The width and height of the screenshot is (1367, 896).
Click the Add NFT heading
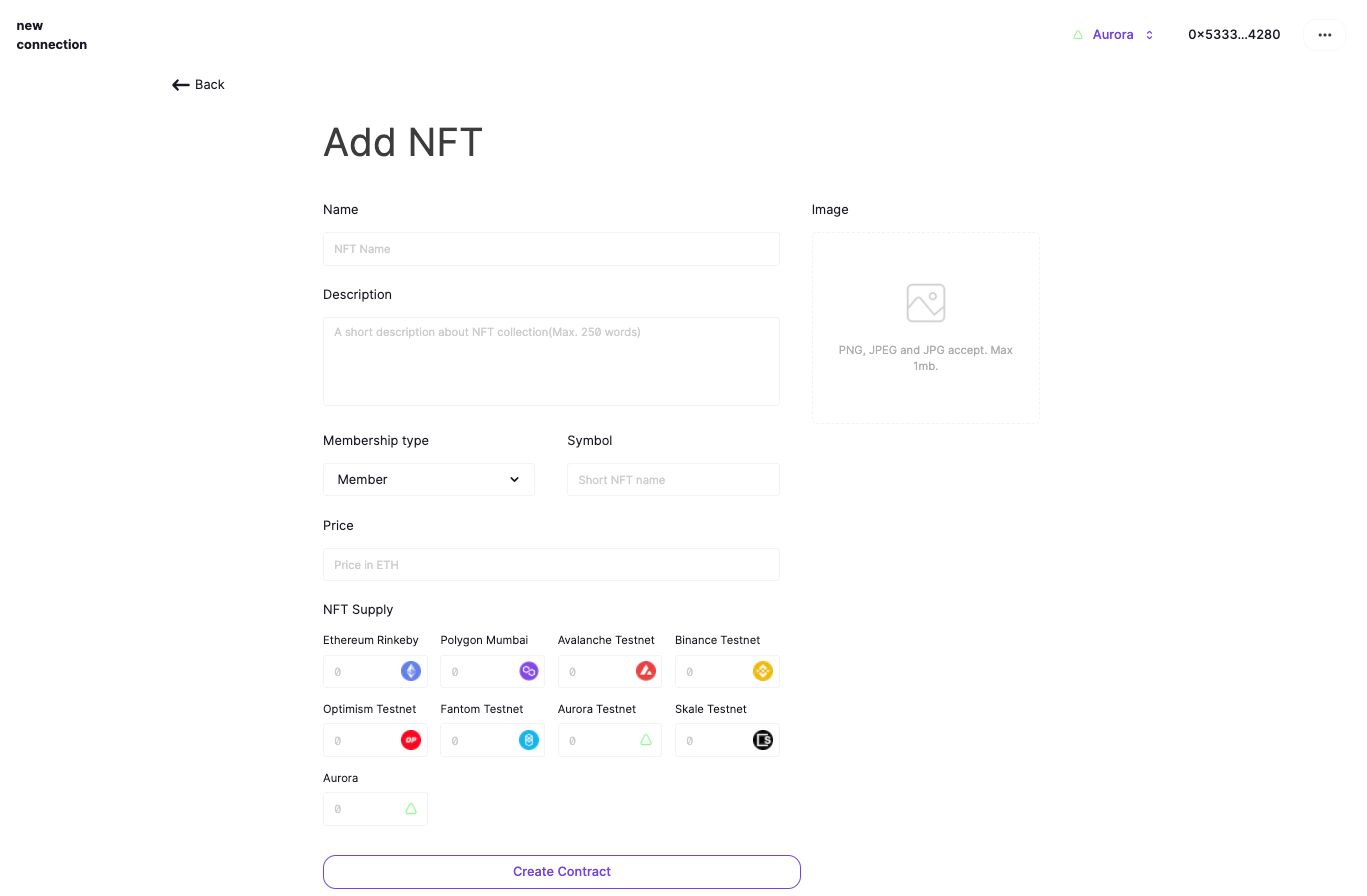tap(403, 142)
